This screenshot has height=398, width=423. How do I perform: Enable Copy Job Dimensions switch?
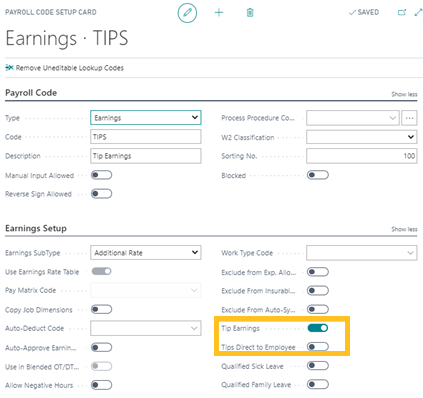click(101, 309)
